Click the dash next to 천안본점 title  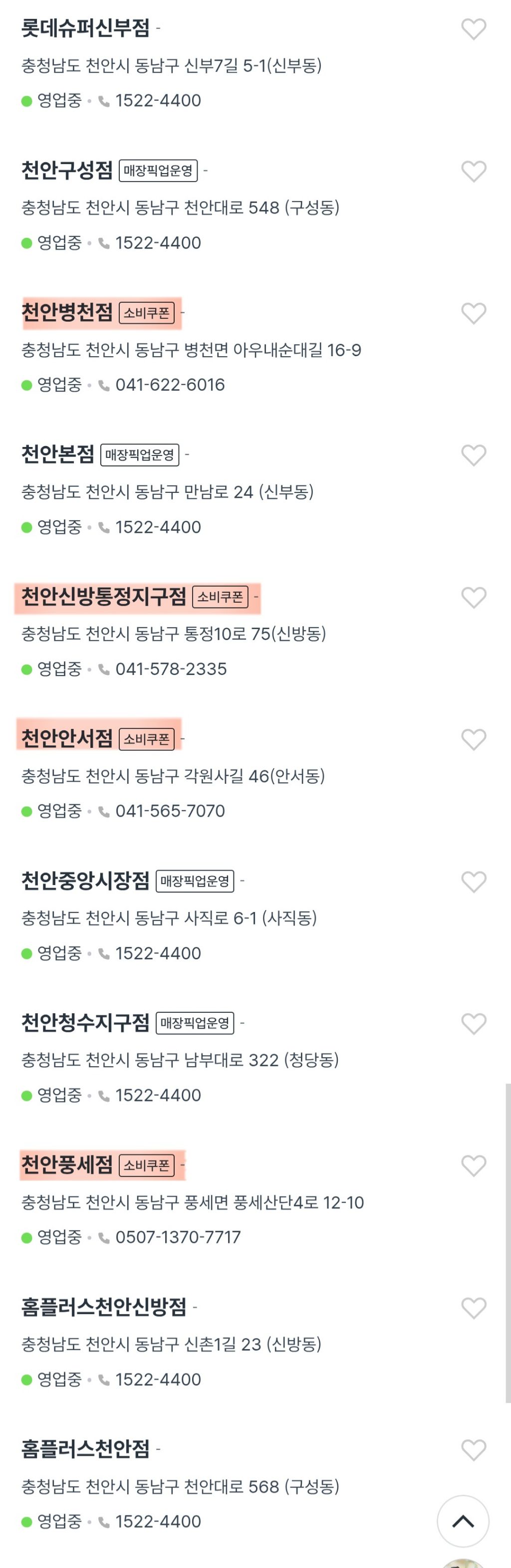coord(189,454)
